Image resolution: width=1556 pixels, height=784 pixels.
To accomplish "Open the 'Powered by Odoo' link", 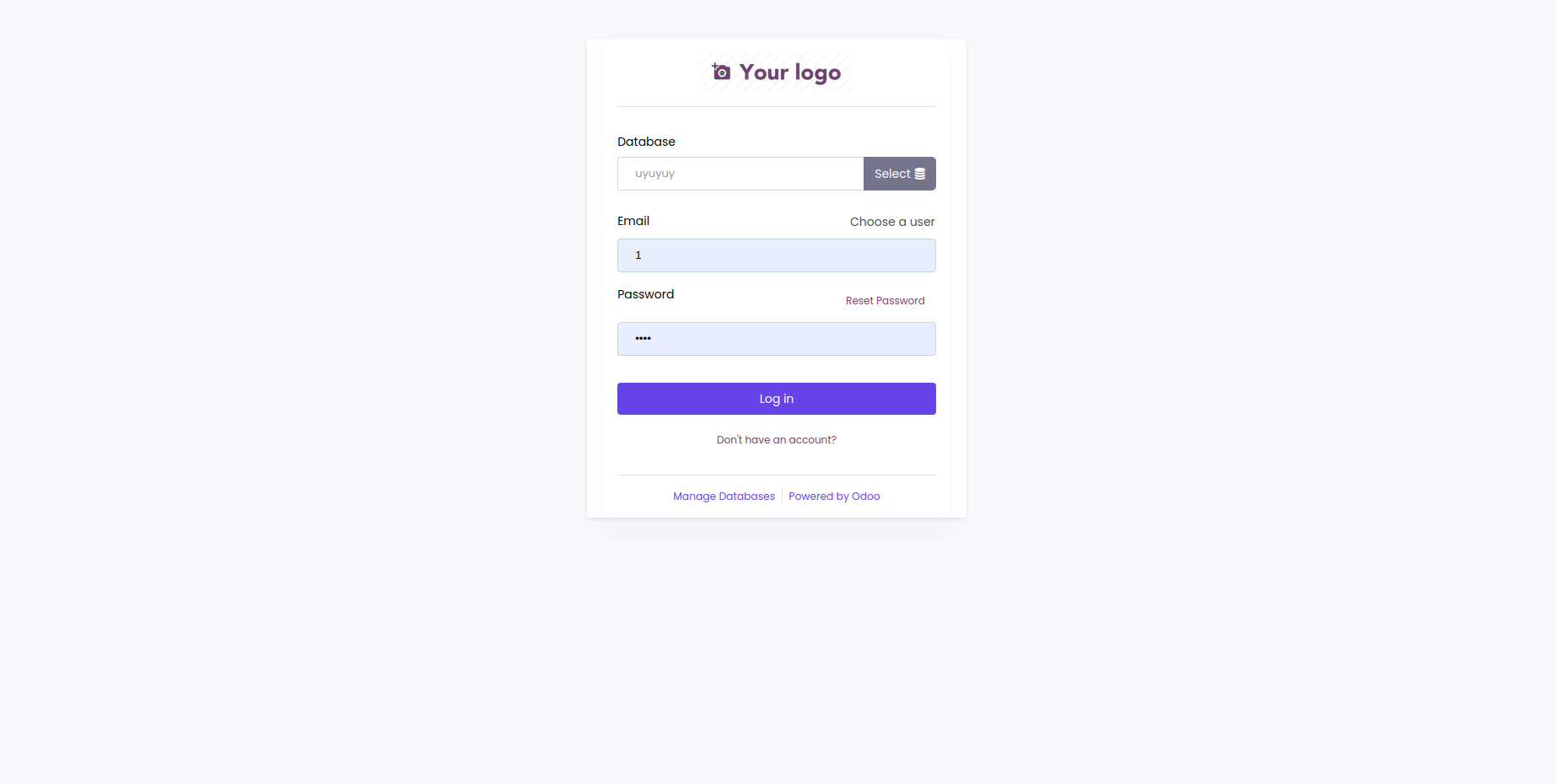I will 834,497.
